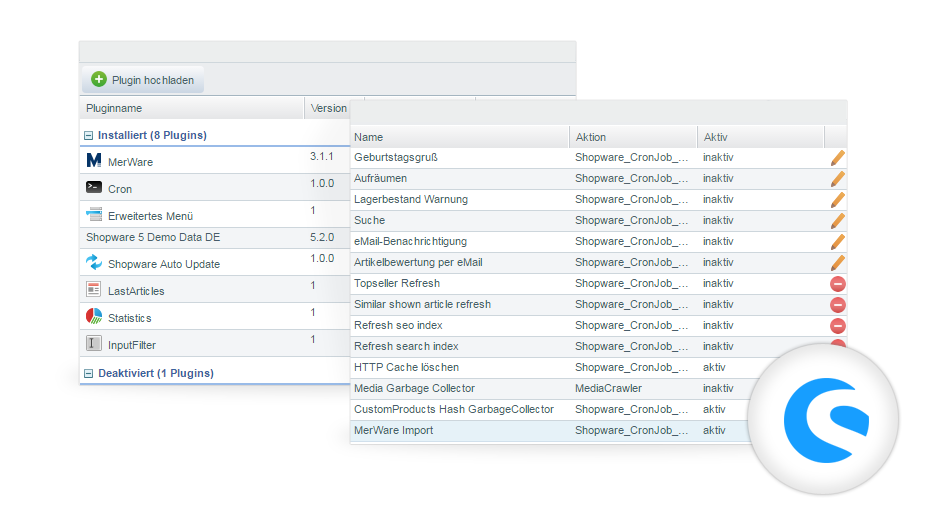Click the Suche cron job name
930x530 pixels.
(370, 221)
